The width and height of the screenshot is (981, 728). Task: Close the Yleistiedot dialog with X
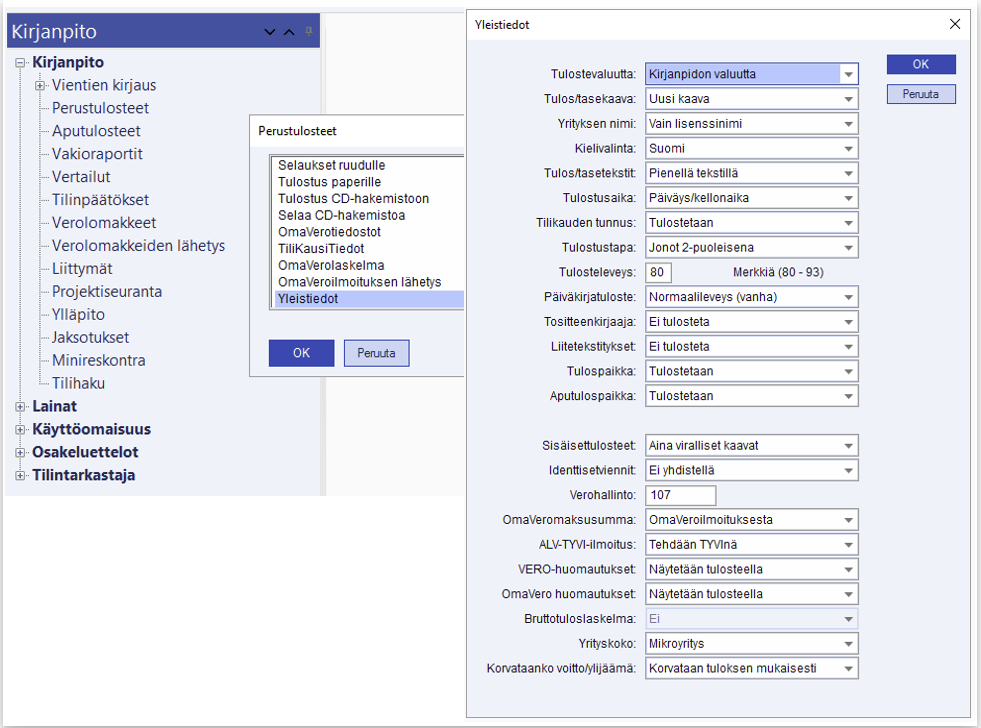(955, 24)
